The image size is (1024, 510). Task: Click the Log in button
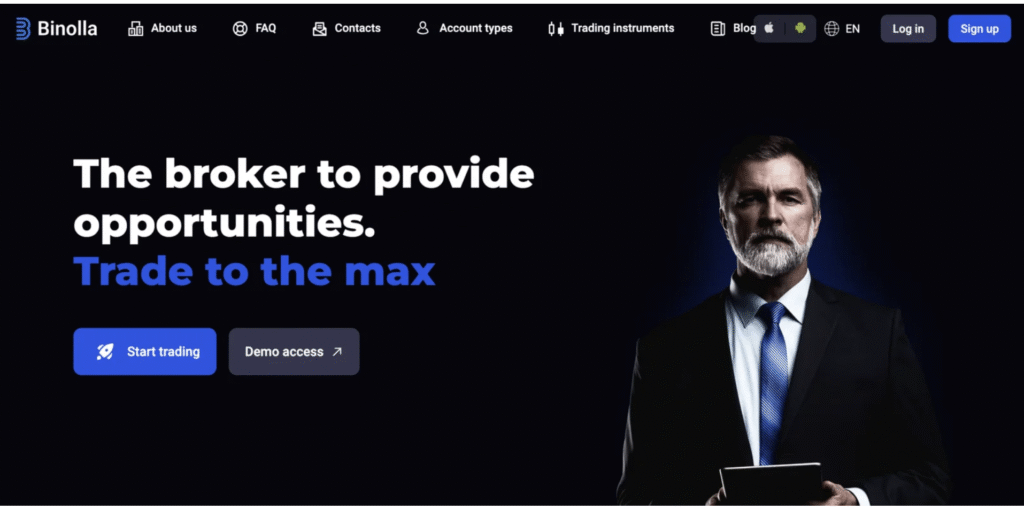[908, 29]
